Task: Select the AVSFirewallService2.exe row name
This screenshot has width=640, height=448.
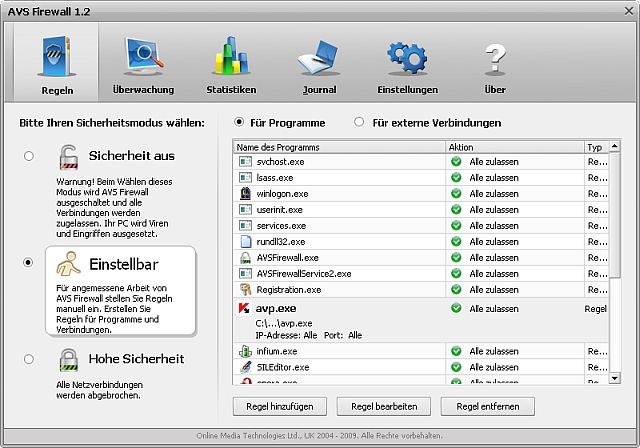Action: coord(304,274)
